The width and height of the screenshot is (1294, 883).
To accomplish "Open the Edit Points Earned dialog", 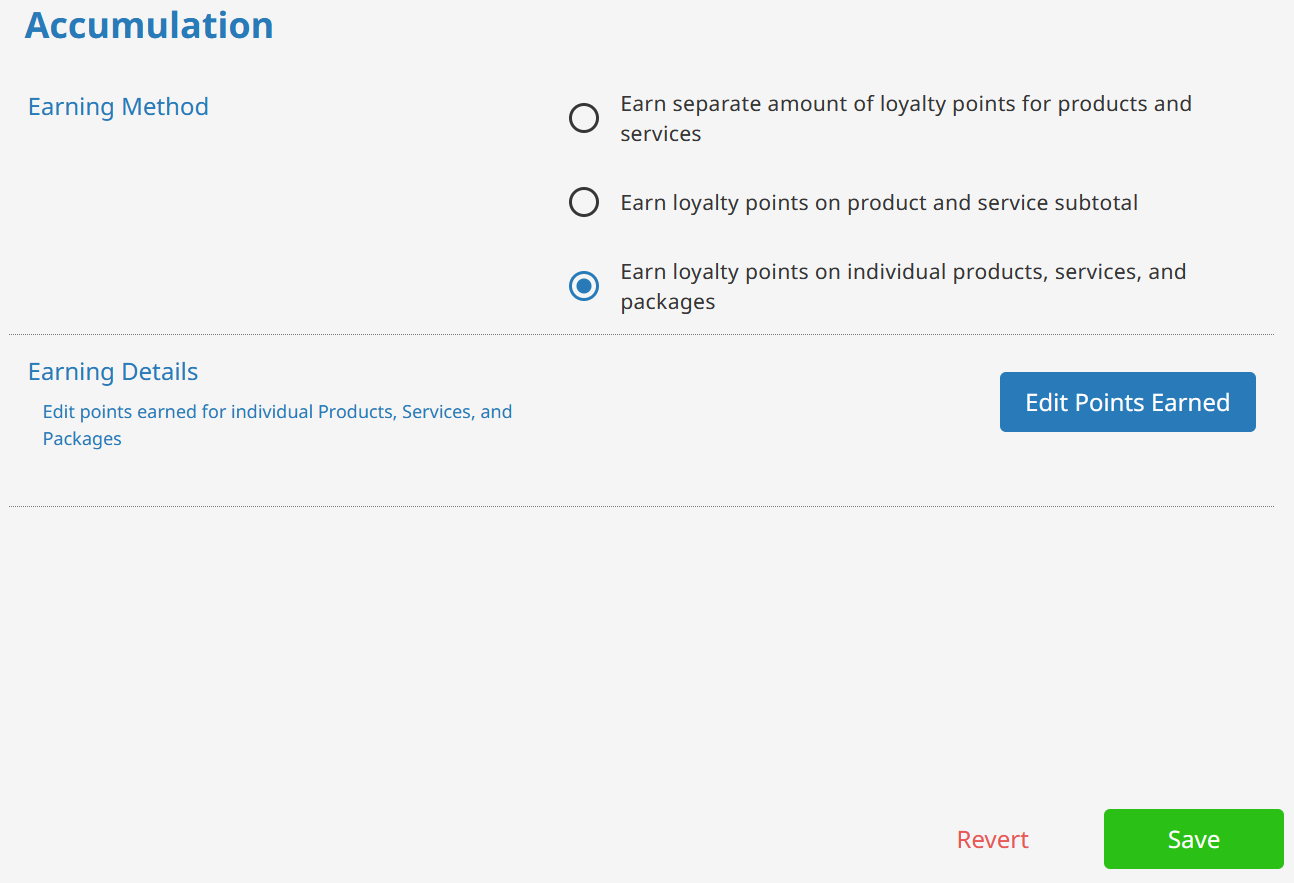I will pos(1127,402).
